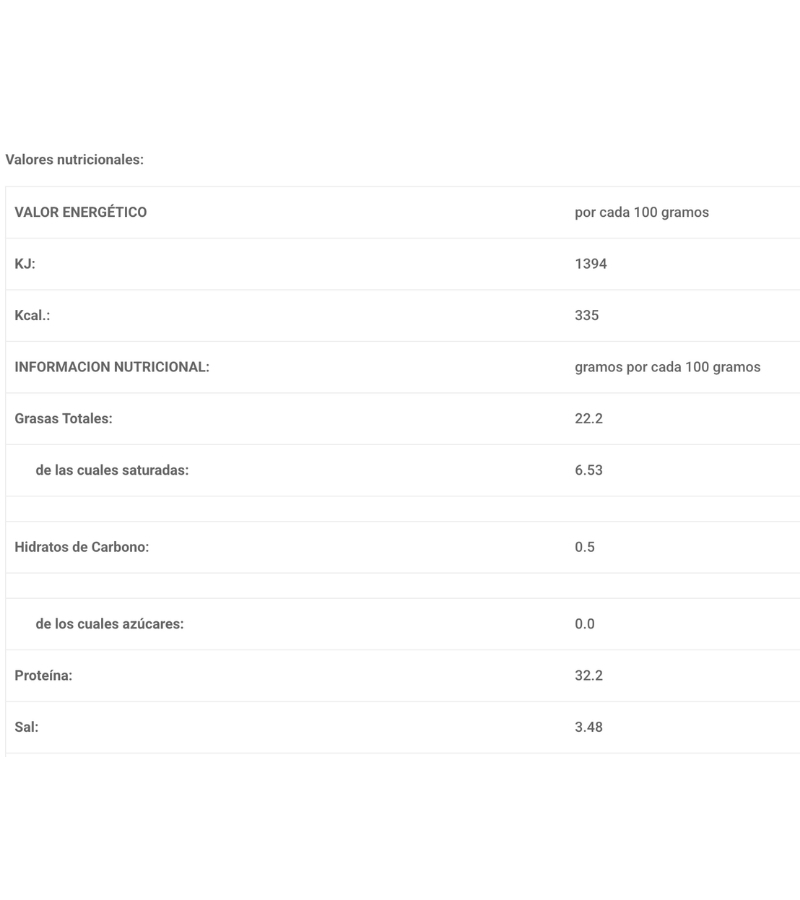Select the Kcal.: row label
Viewport: 800px width, 900px height.
click(x=32, y=316)
